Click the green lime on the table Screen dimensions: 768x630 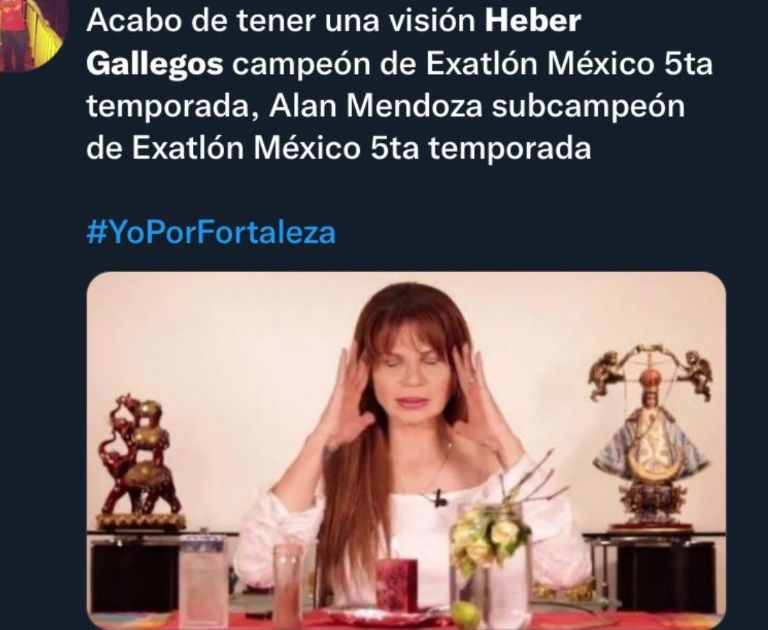(465, 613)
